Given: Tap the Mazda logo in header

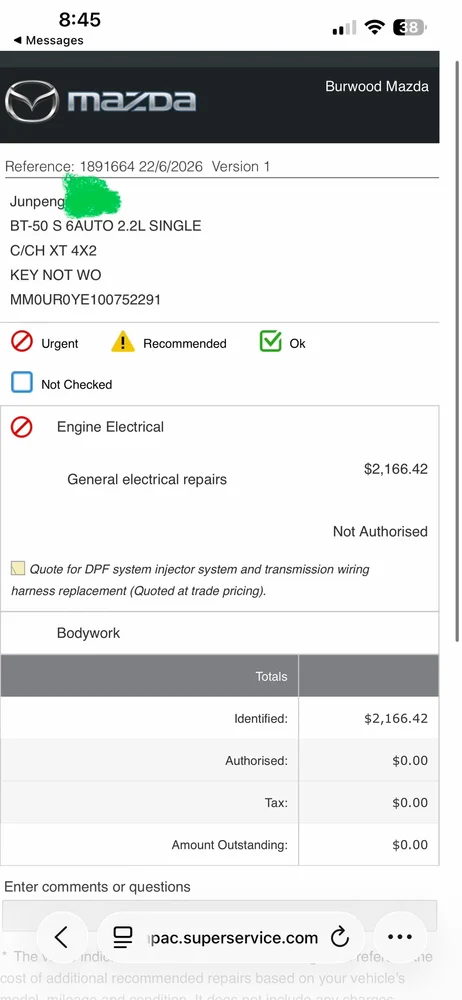Looking at the screenshot, I should (x=100, y=101).
